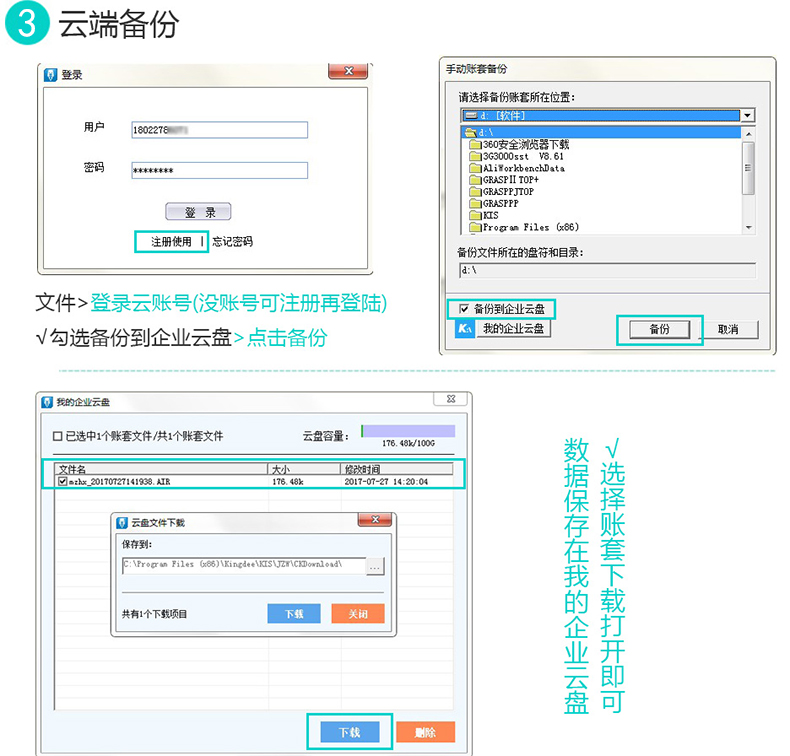The image size is (790, 756).
Task: Click 下载 in the 云盘文件下载 dialog
Action: tap(294, 614)
